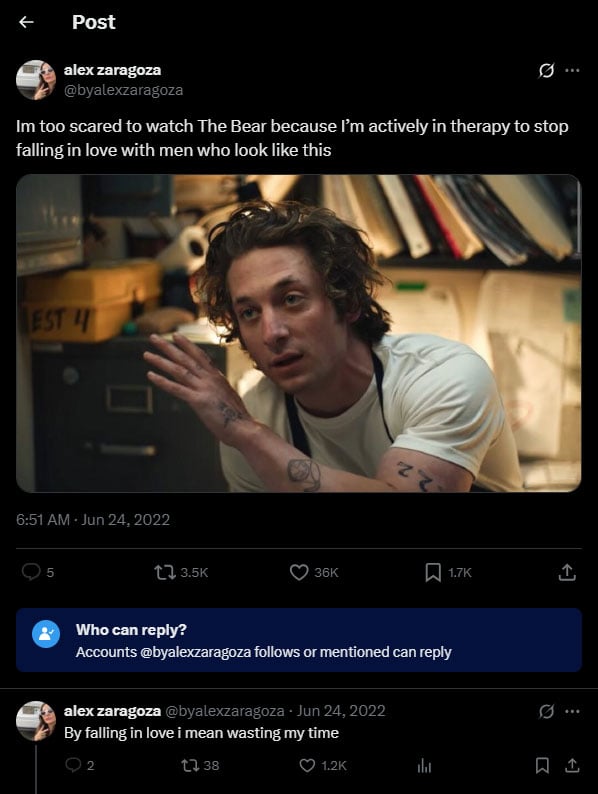Open more options on main post

[x=572, y=70]
